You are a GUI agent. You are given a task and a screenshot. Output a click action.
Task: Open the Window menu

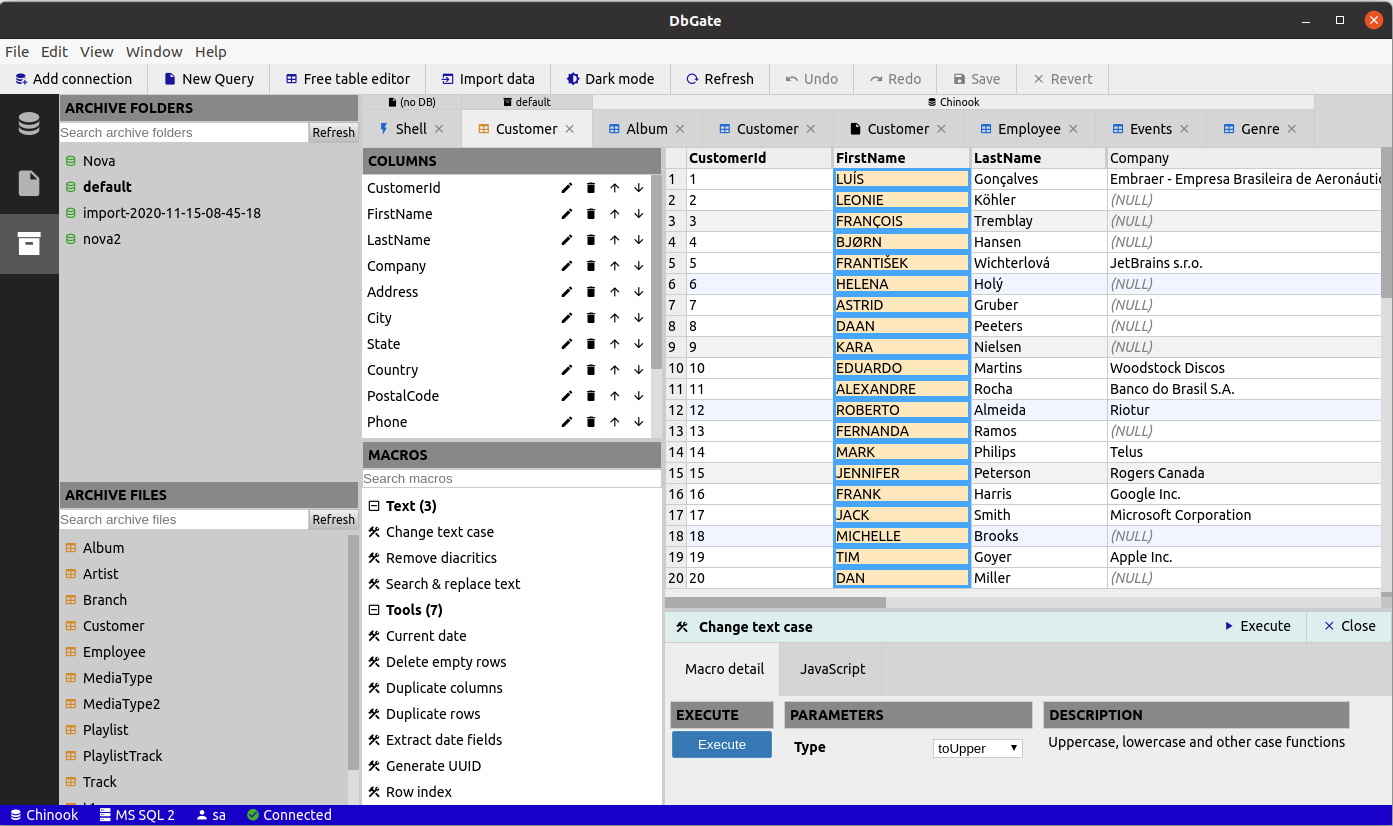click(154, 52)
